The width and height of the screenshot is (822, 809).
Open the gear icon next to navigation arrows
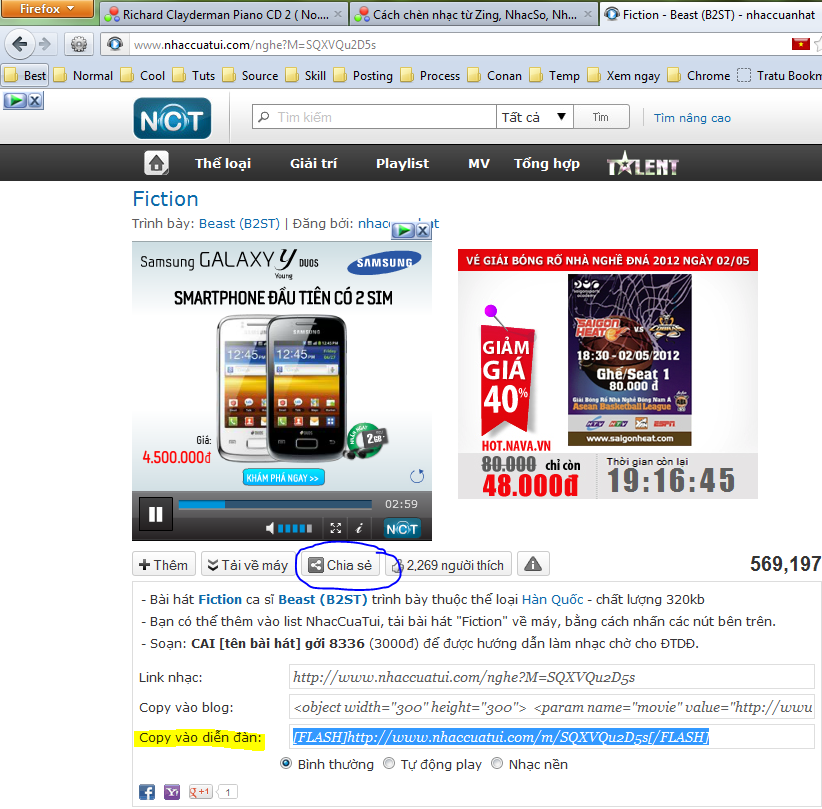79,44
